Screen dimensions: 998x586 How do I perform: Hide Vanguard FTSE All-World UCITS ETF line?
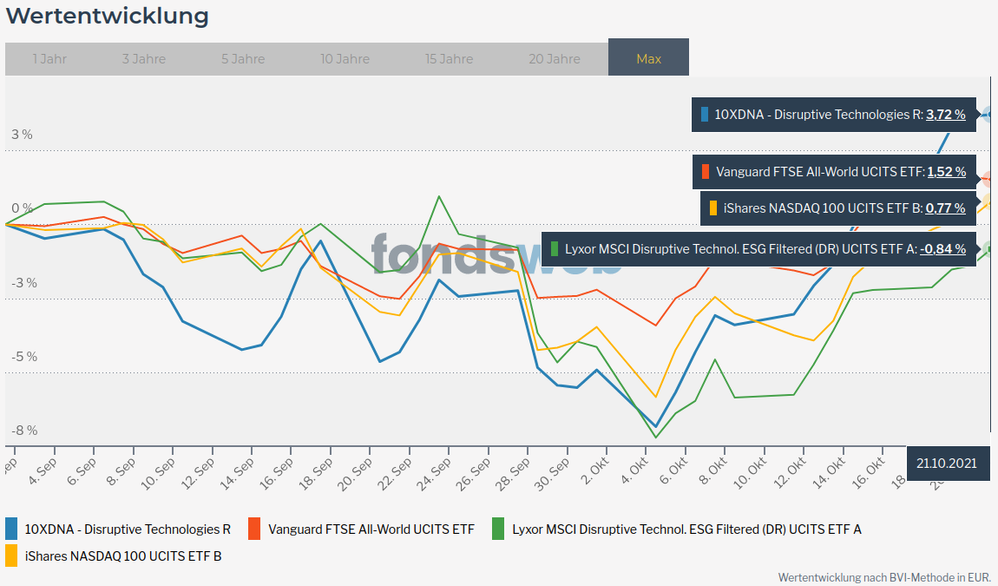[x=371, y=529]
